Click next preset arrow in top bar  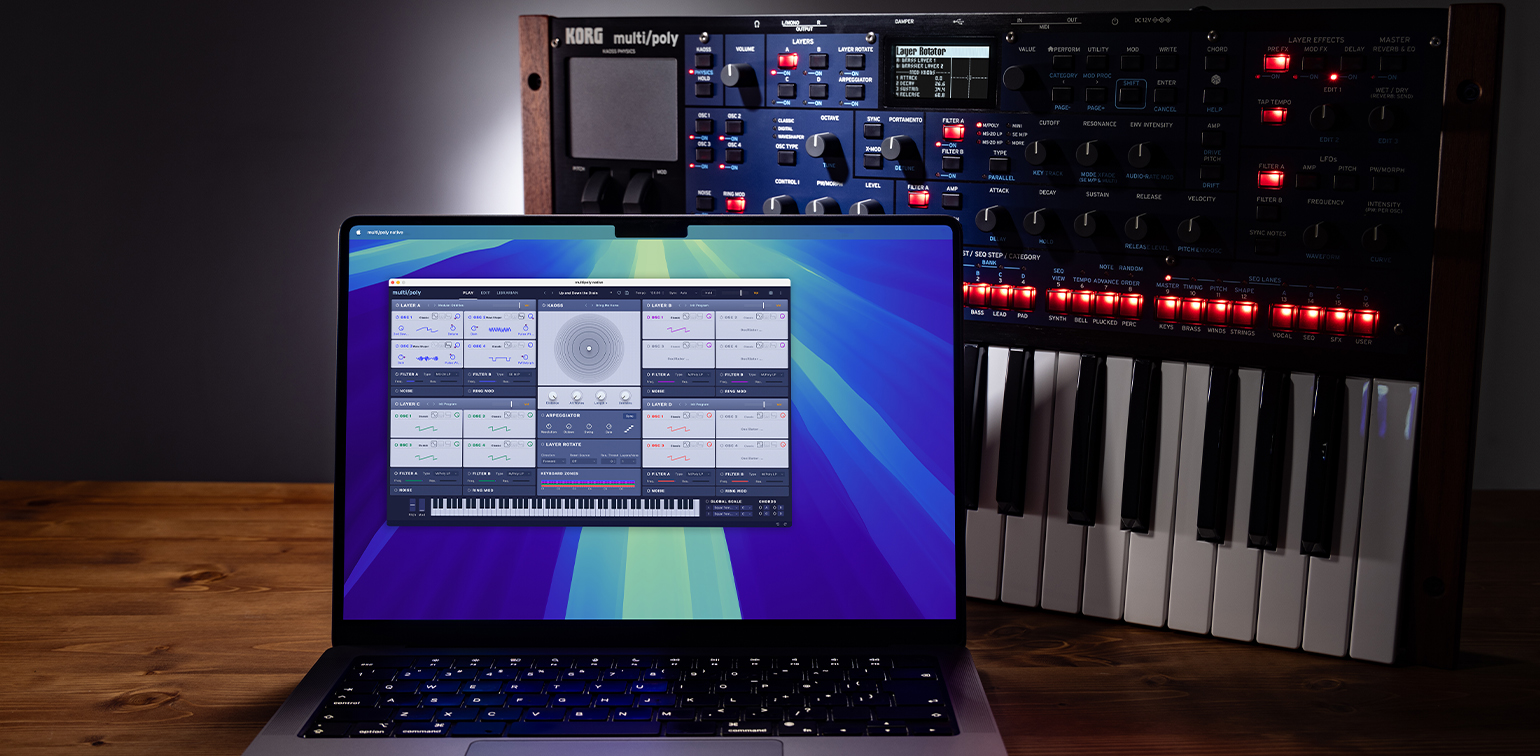pos(552,293)
